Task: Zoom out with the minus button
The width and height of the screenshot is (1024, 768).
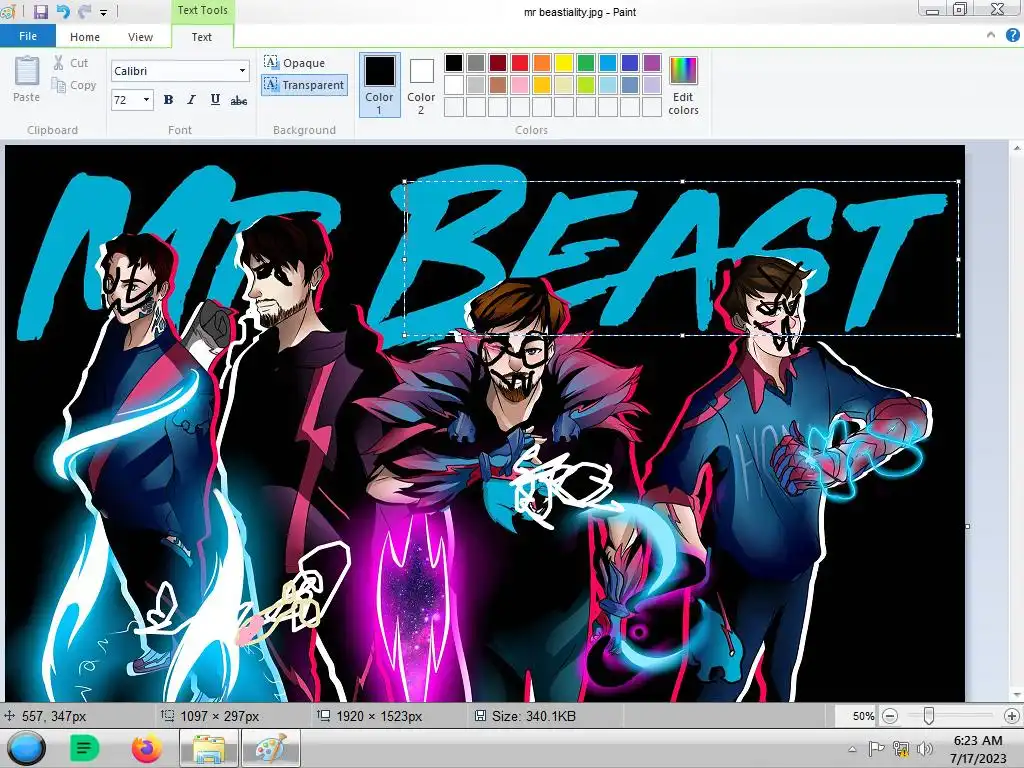Action: pyautogui.click(x=889, y=716)
